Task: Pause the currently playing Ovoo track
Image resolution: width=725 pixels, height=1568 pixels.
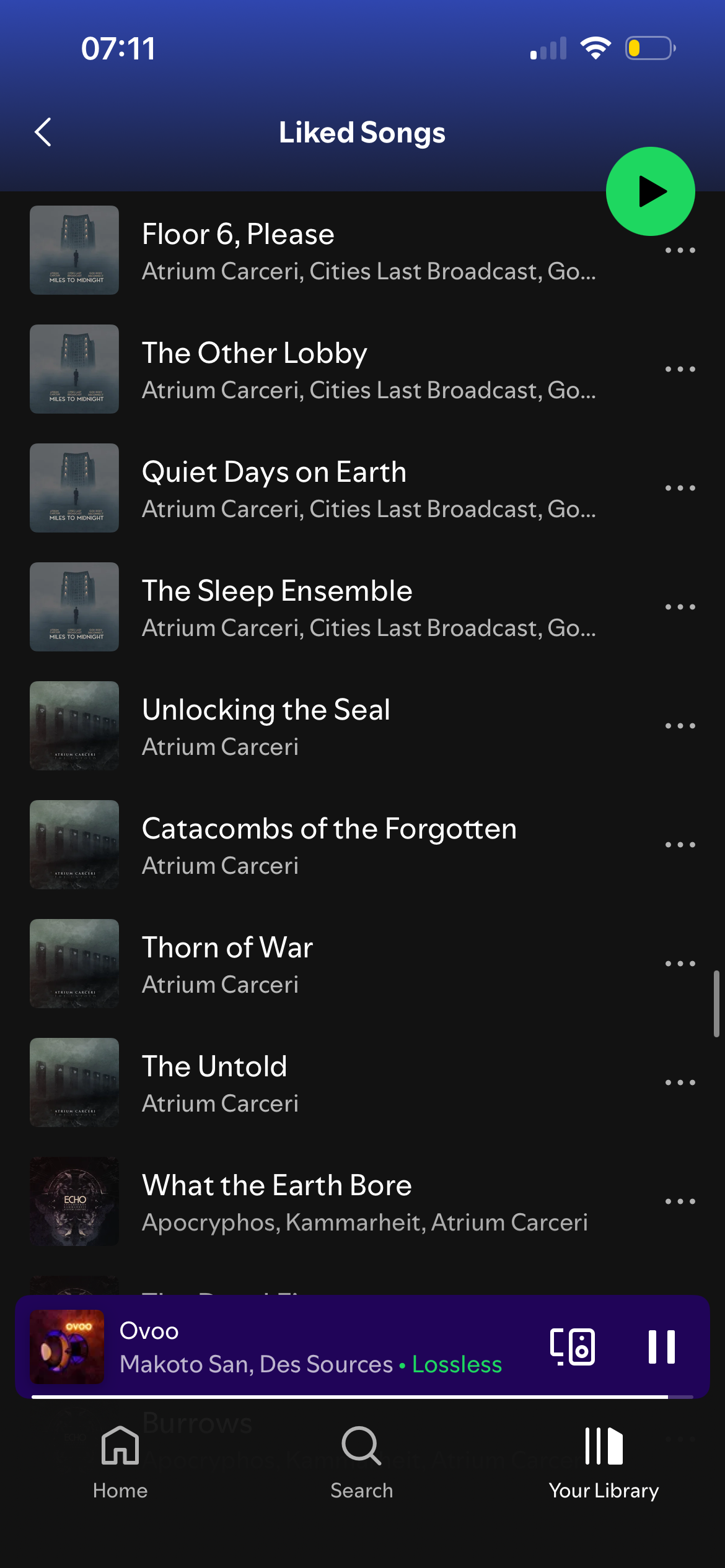Action: point(661,1346)
